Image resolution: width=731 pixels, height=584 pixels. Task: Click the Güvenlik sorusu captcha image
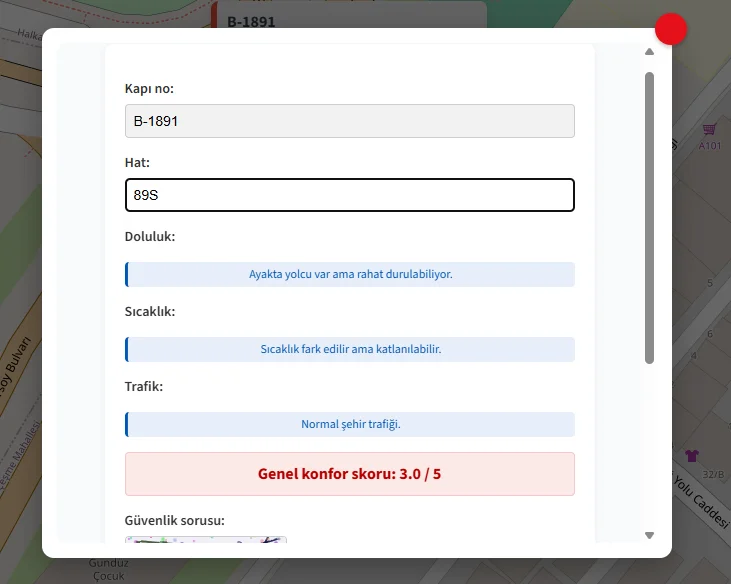[206, 540]
